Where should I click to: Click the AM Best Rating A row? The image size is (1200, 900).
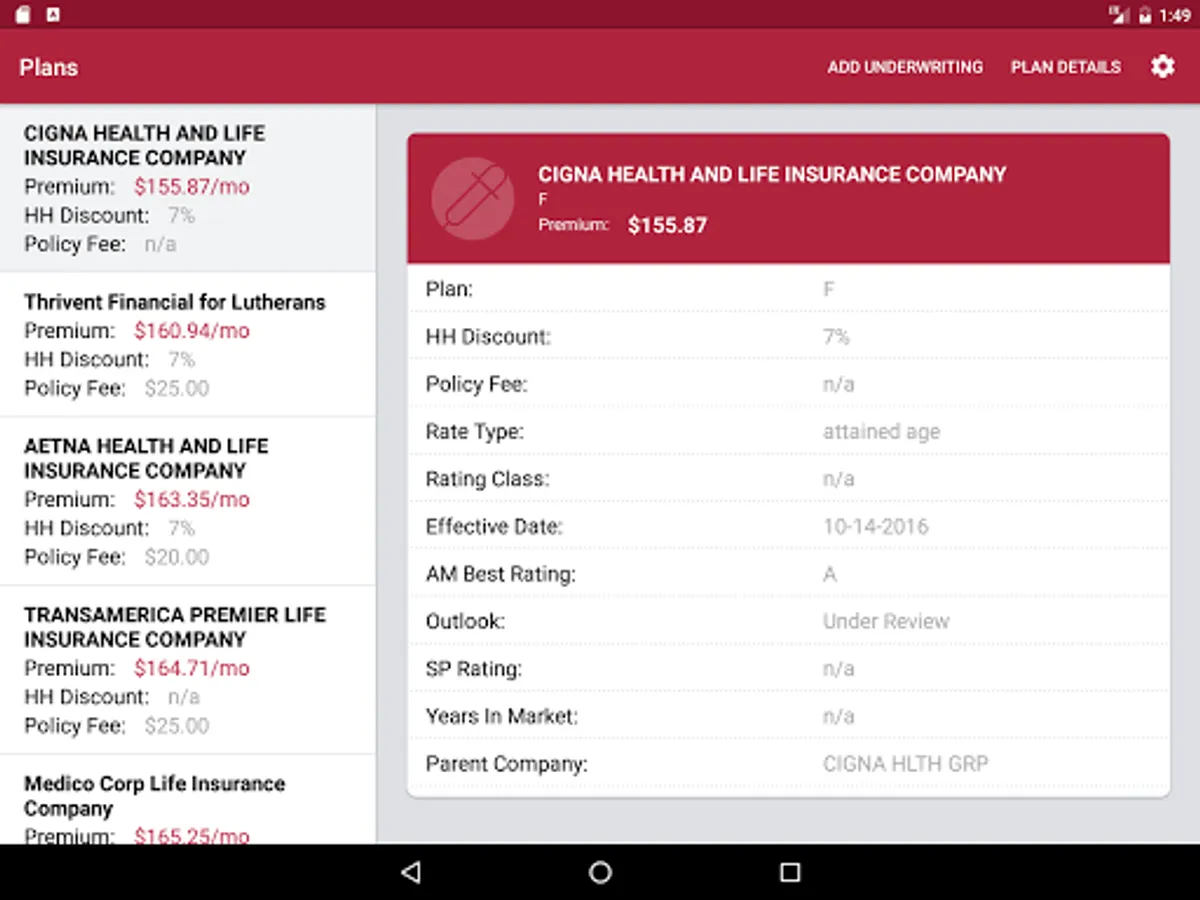[788, 574]
